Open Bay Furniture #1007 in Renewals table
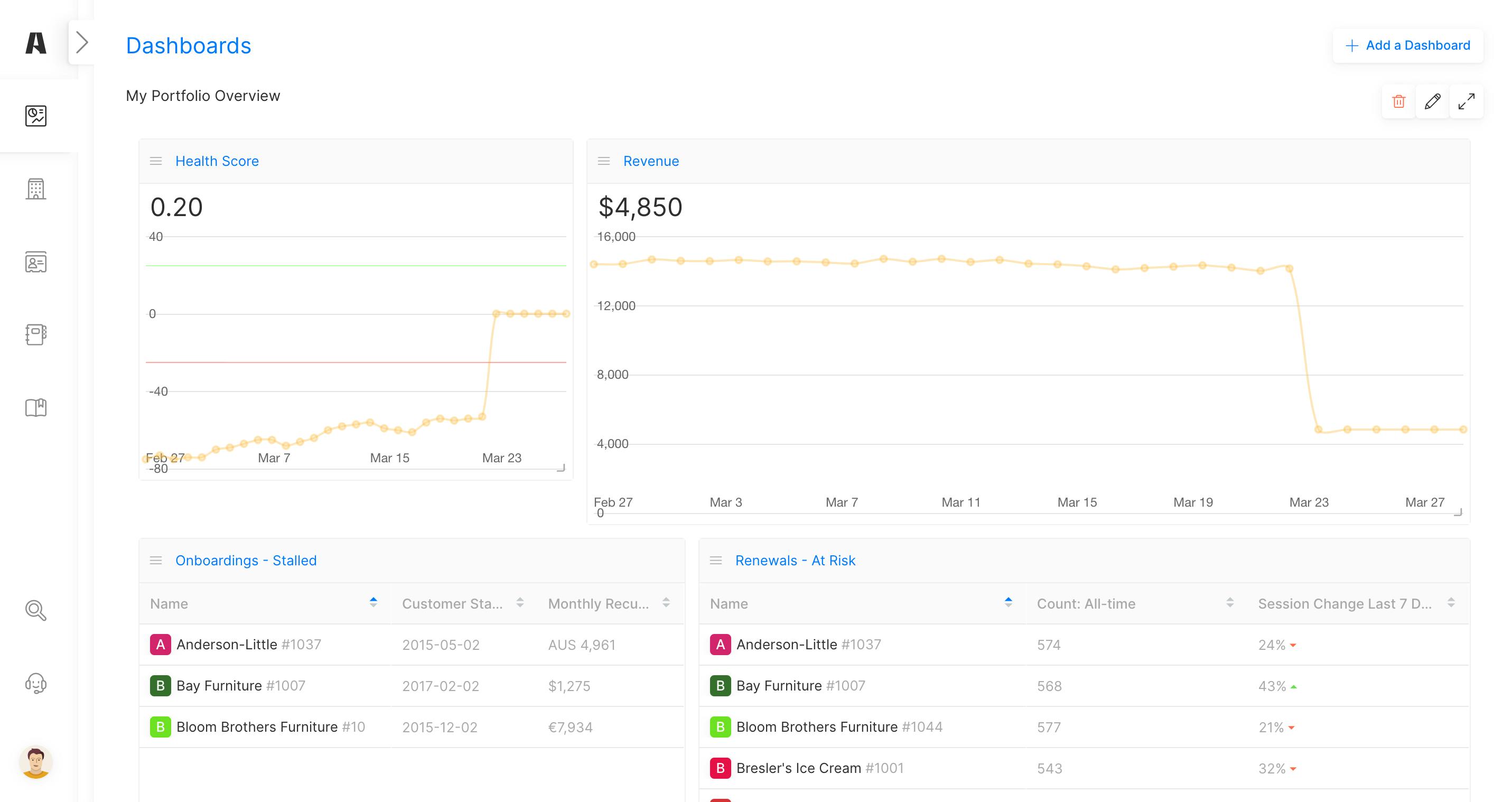 pyautogui.click(x=800, y=685)
